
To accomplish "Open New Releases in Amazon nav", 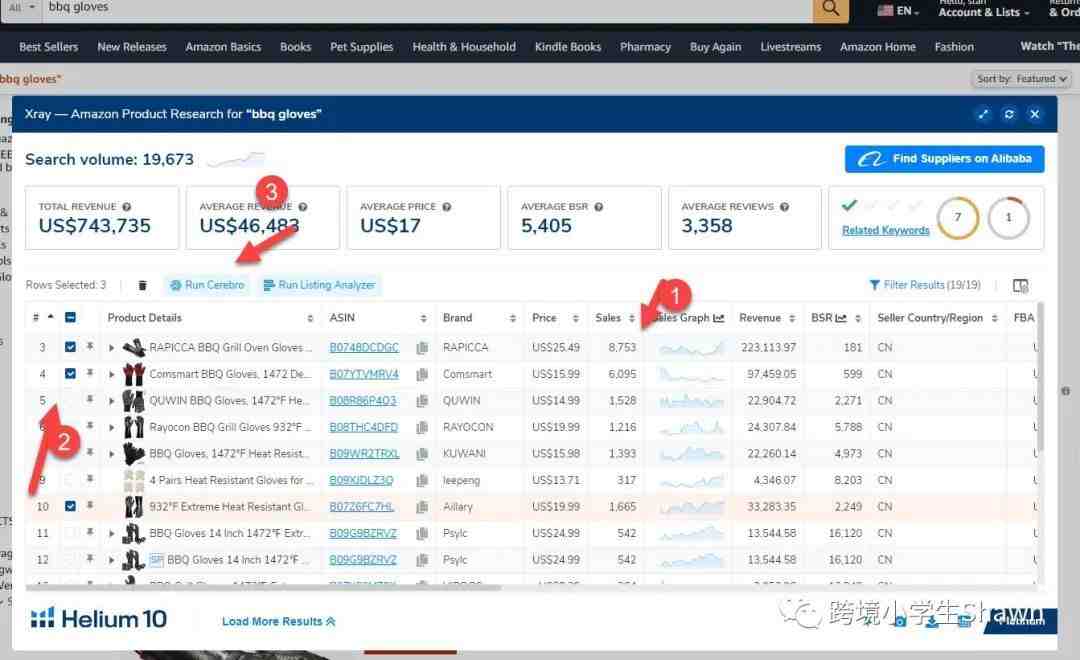I will [132, 47].
